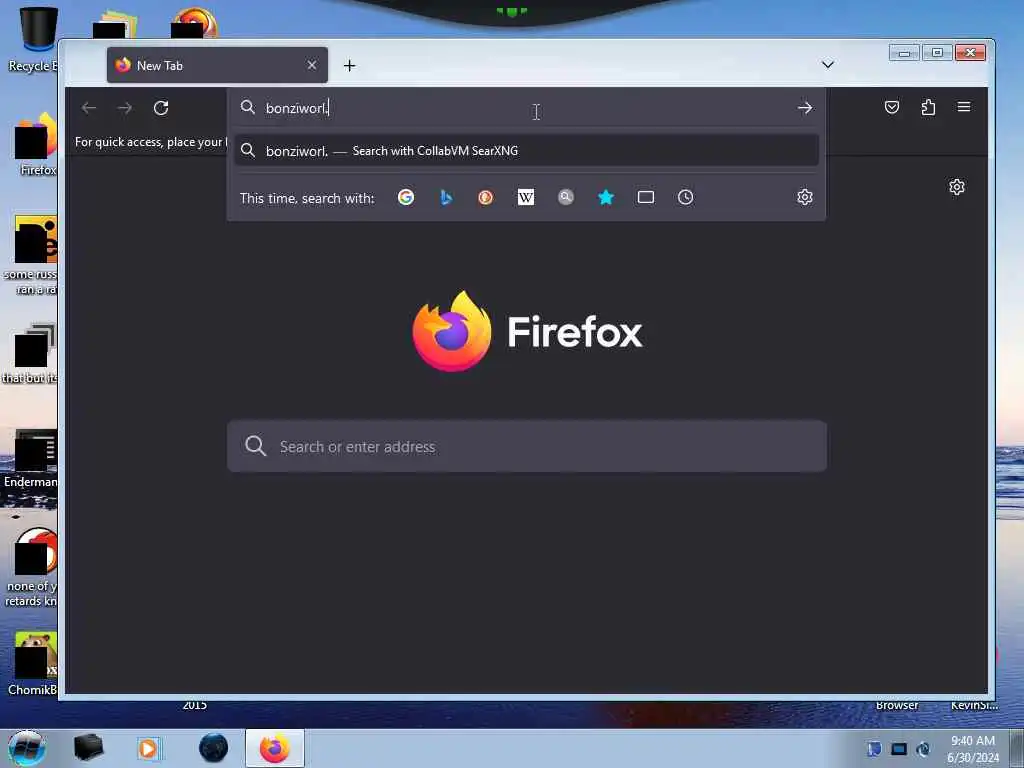Search Bookmarks using the star icon
The height and width of the screenshot is (768, 1024).
point(606,197)
